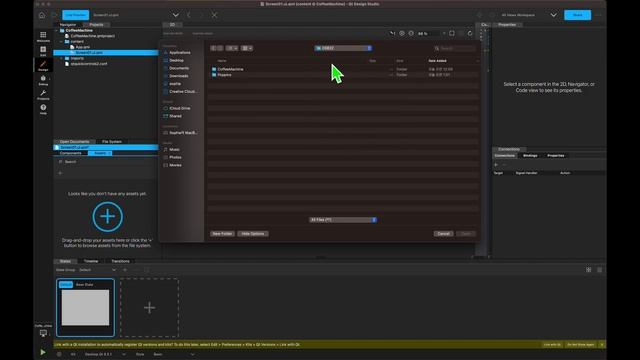Open iCloud Drive in the file dialog sidebar
640x360 pixels.
180,108
